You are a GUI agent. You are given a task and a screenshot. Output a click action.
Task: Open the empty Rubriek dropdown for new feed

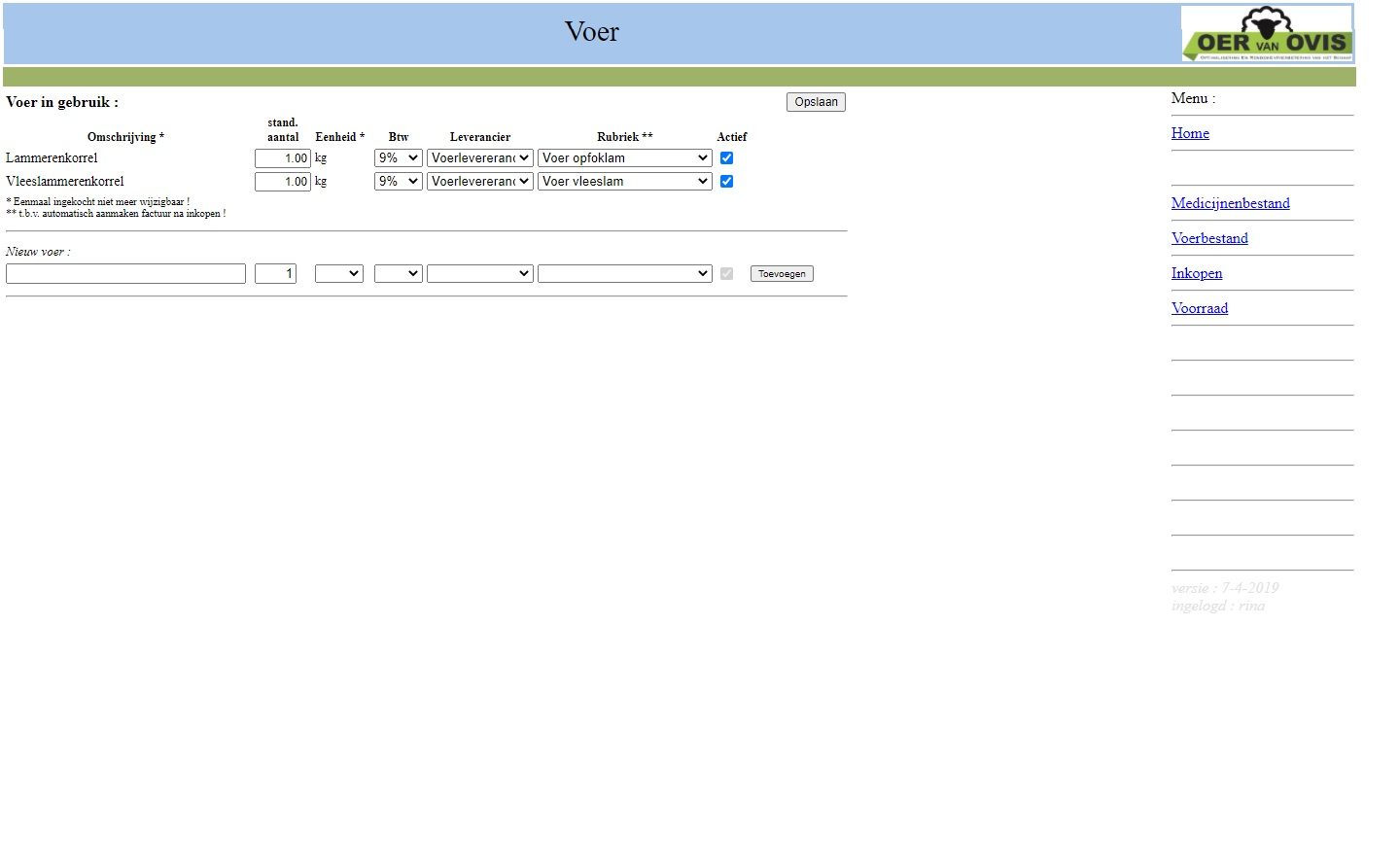(x=624, y=274)
